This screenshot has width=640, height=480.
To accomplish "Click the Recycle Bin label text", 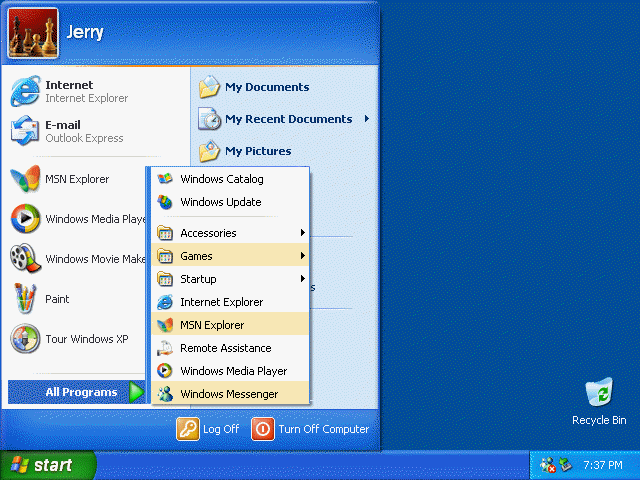I will click(x=599, y=420).
